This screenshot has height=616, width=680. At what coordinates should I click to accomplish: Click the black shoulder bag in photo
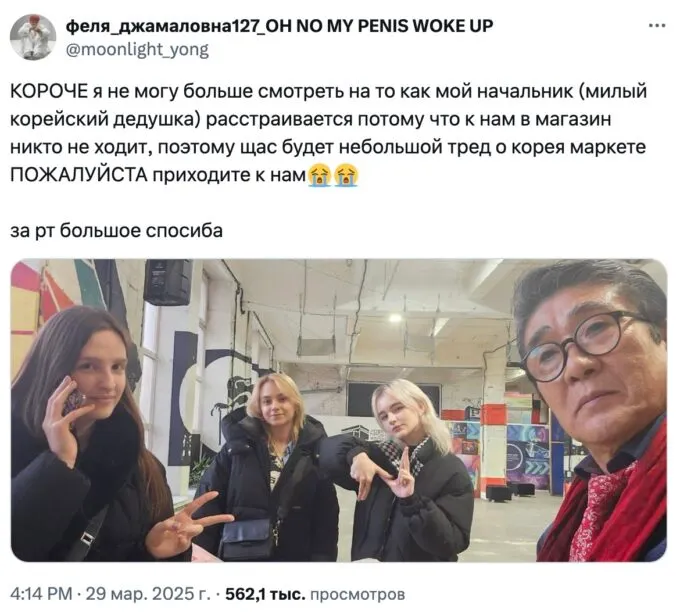coord(247,539)
